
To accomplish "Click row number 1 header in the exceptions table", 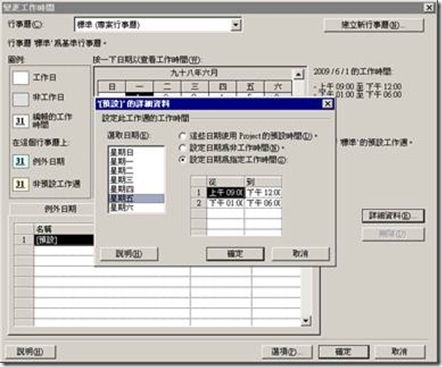I will (24, 240).
